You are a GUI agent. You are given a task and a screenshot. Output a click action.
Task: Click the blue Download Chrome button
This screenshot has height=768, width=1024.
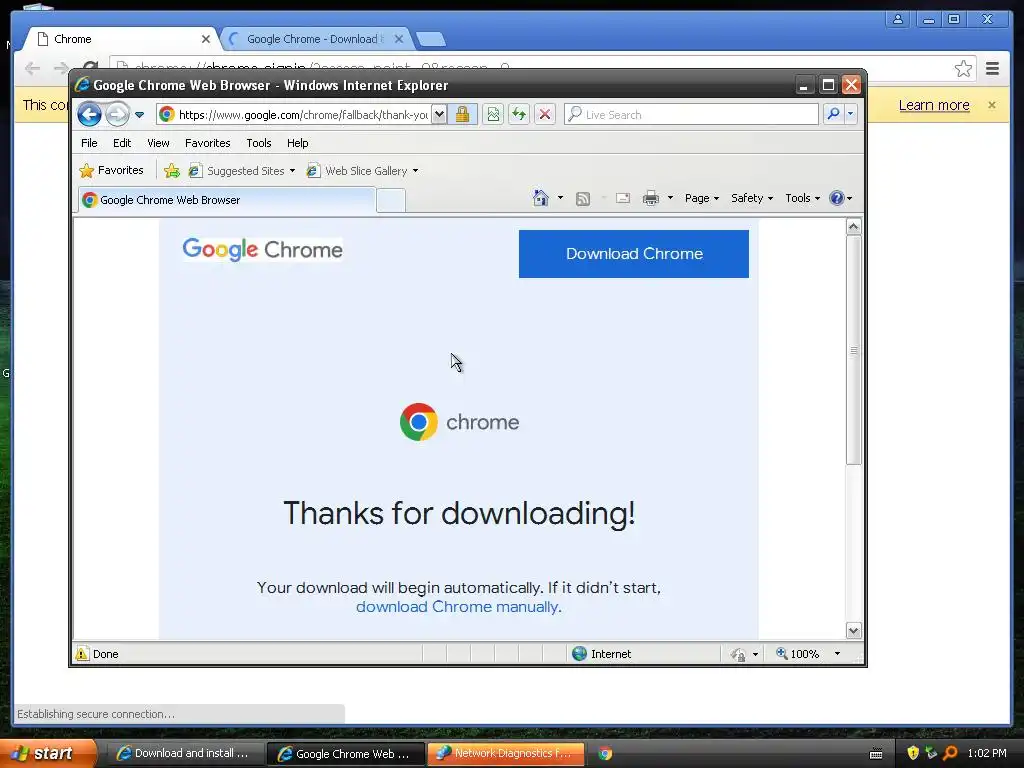(x=633, y=253)
